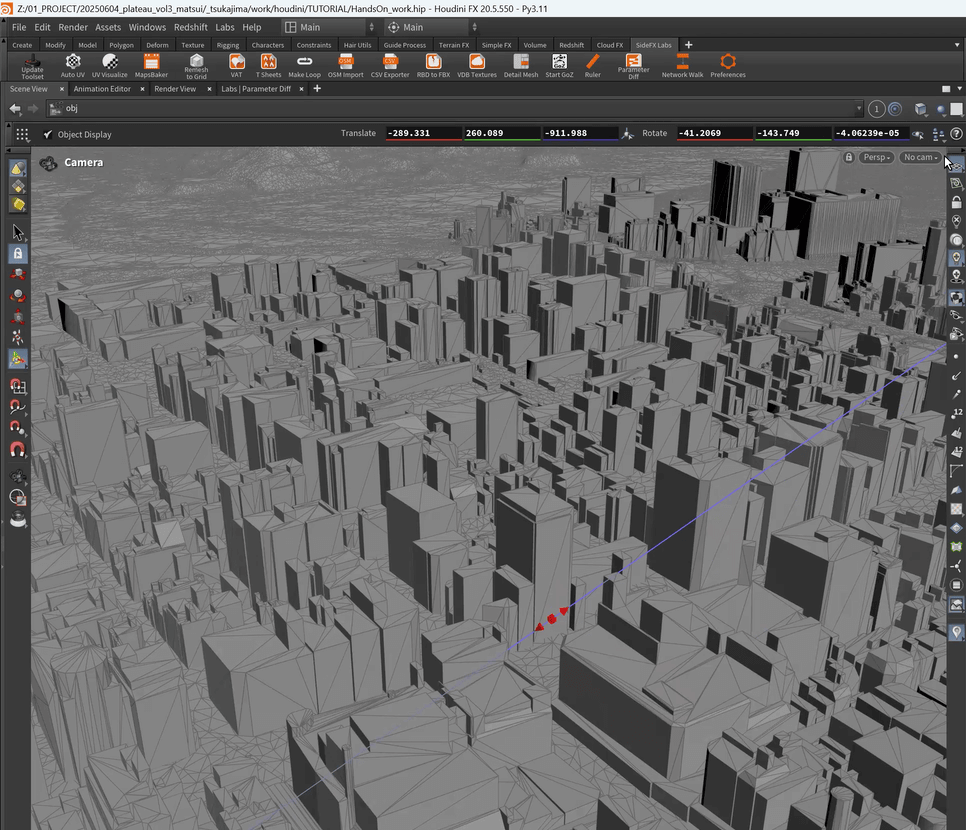966x830 pixels.
Task: Click the VDB Textures tool icon
Action: 477,63
